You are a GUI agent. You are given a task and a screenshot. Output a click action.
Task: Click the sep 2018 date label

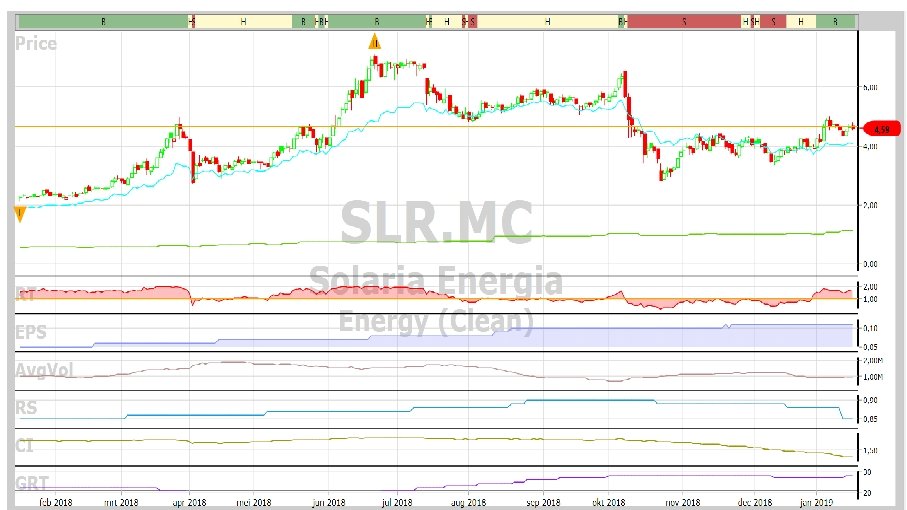click(543, 502)
